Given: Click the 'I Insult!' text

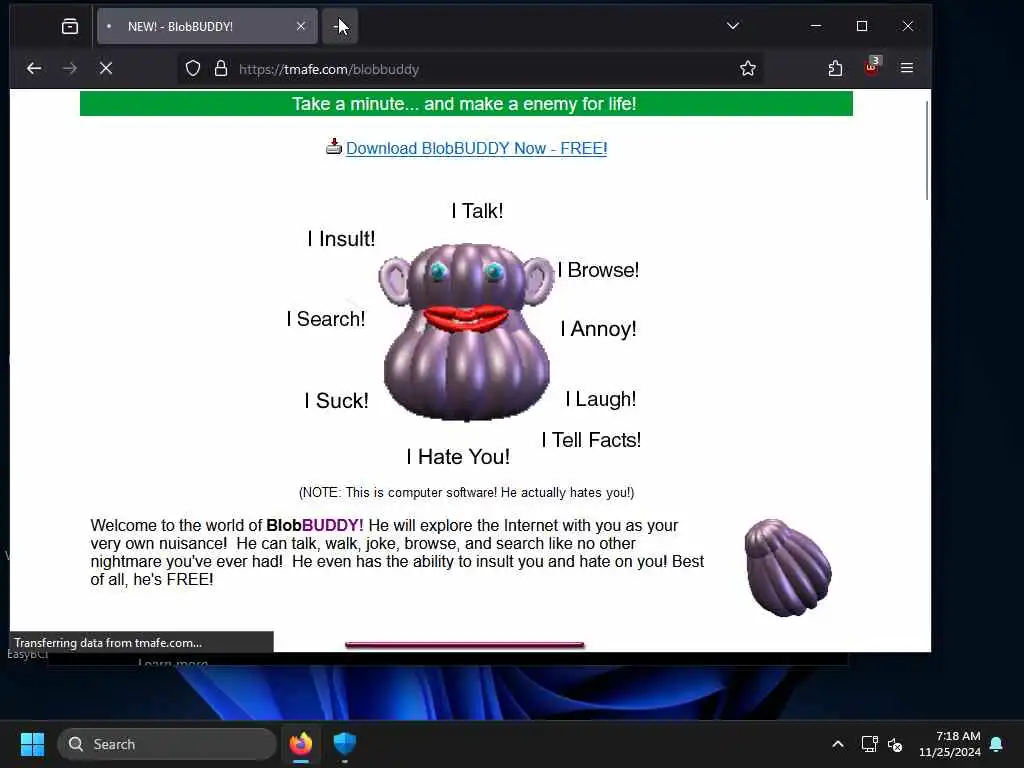Looking at the screenshot, I should point(342,239).
